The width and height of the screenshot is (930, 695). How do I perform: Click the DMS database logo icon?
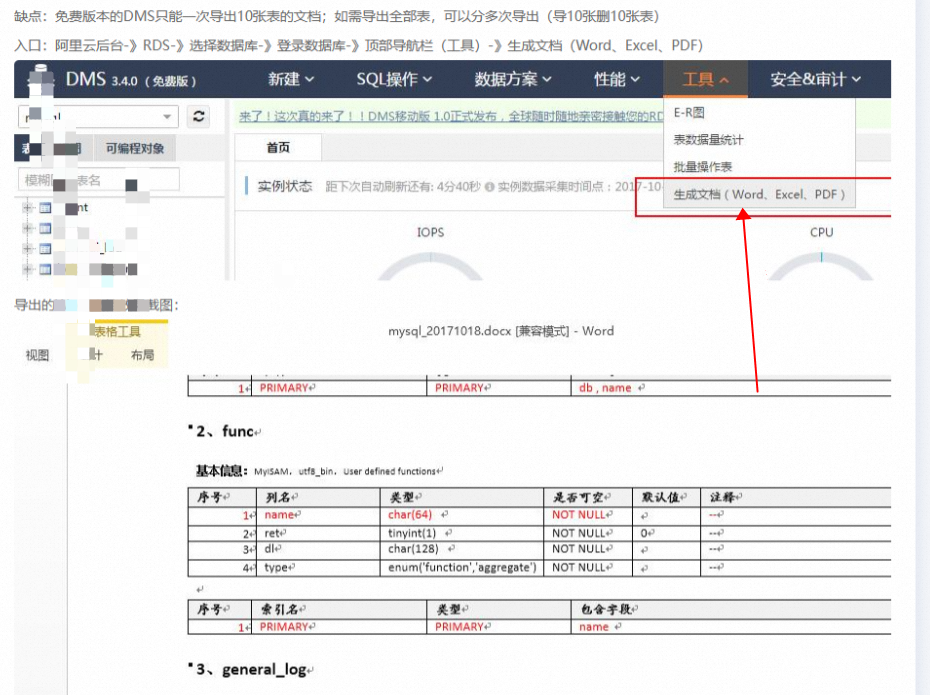[x=41, y=79]
